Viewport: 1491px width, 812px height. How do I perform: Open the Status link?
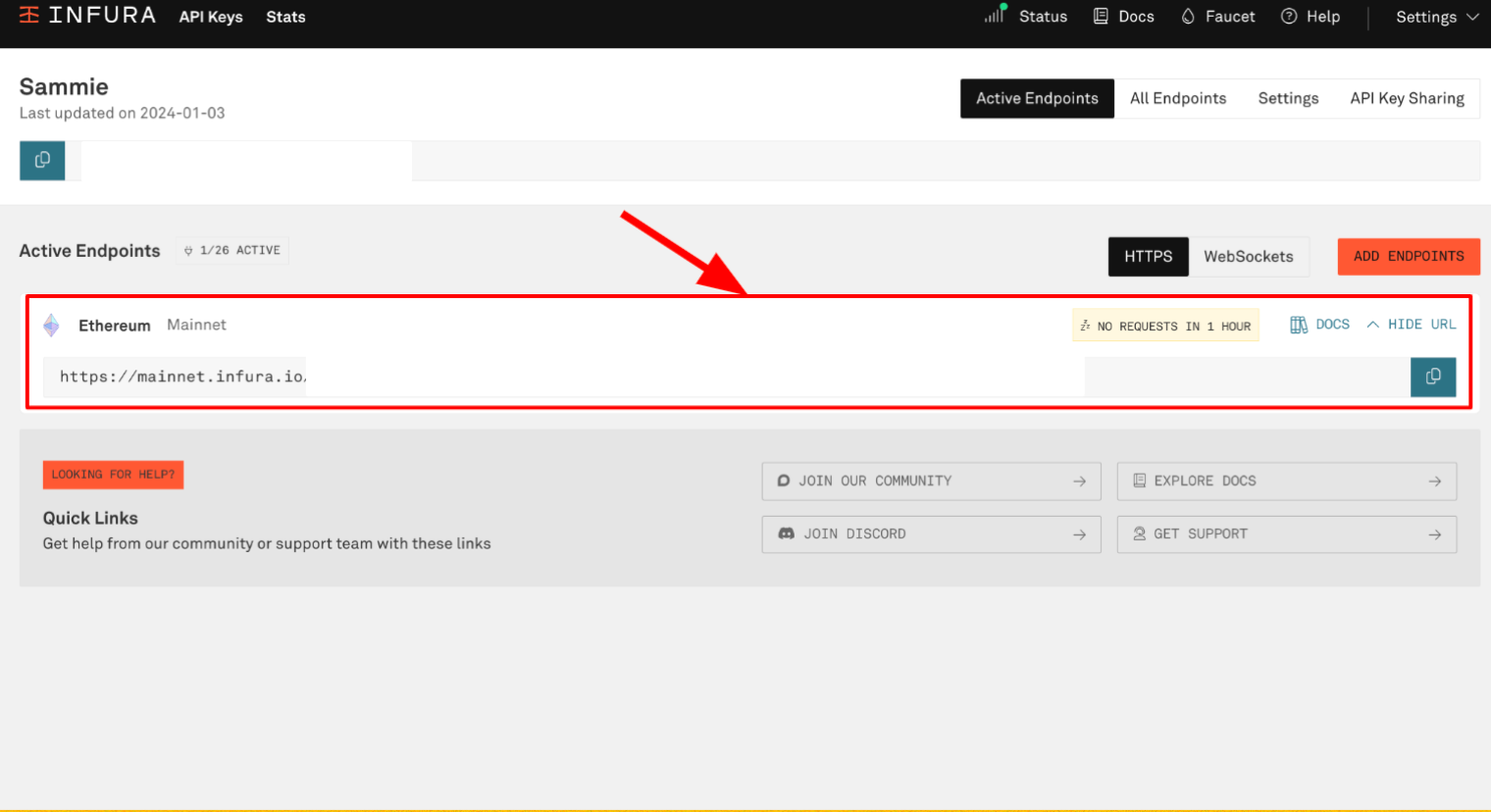click(1043, 17)
